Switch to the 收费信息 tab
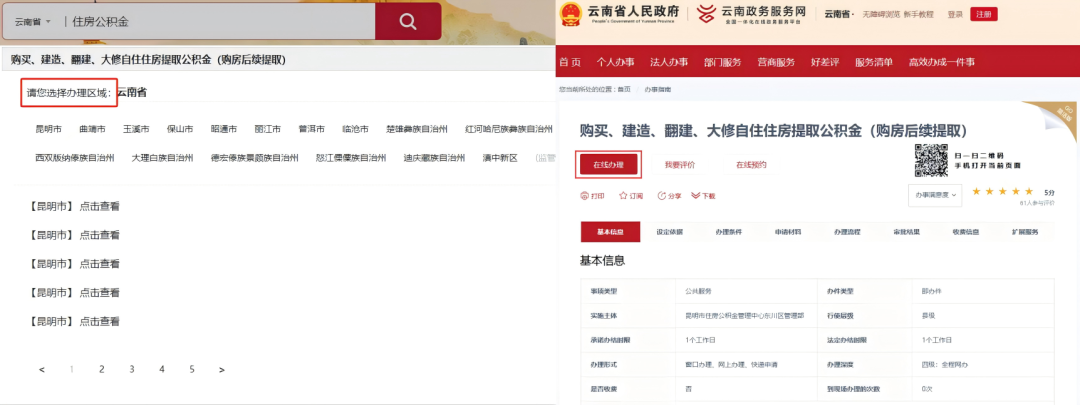 tap(966, 232)
